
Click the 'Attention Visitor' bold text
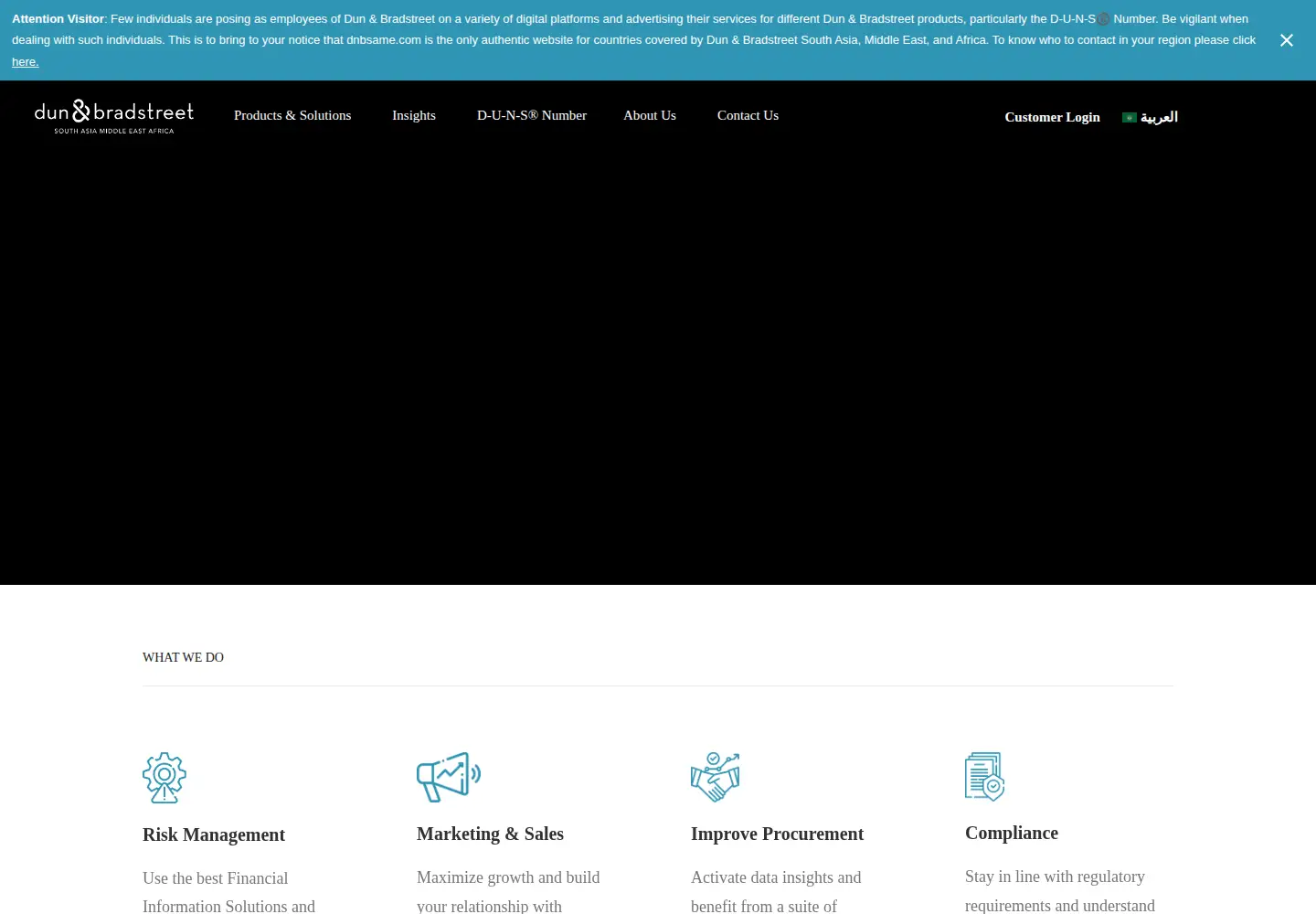click(x=58, y=18)
